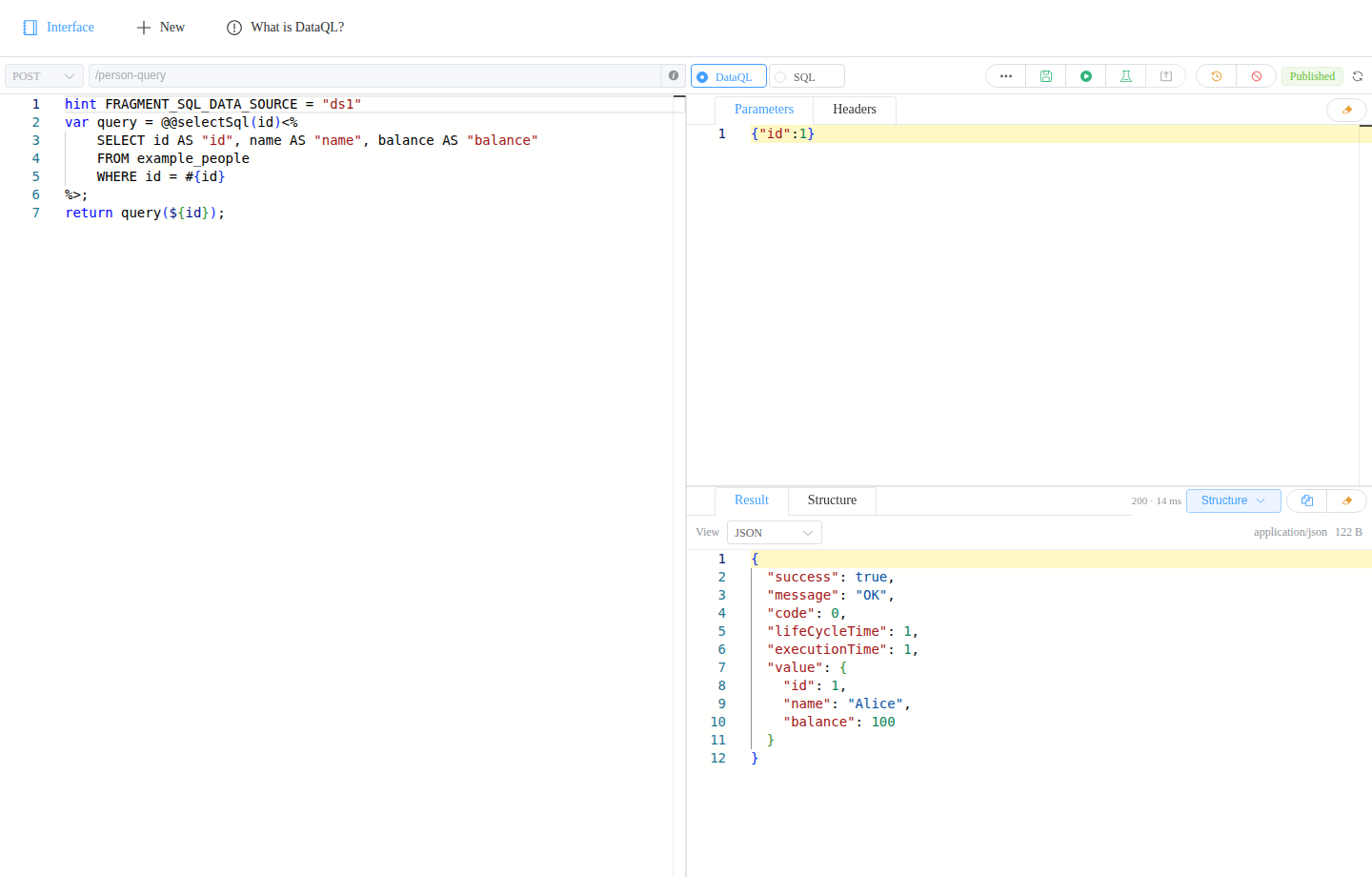
Task: Open the more options ellipsis menu
Action: [1005, 76]
